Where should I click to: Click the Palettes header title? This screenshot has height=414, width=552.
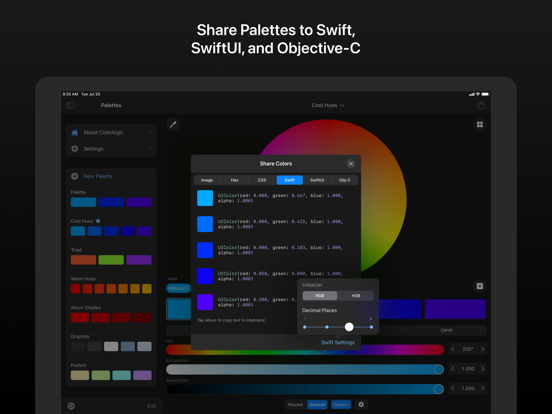click(111, 105)
